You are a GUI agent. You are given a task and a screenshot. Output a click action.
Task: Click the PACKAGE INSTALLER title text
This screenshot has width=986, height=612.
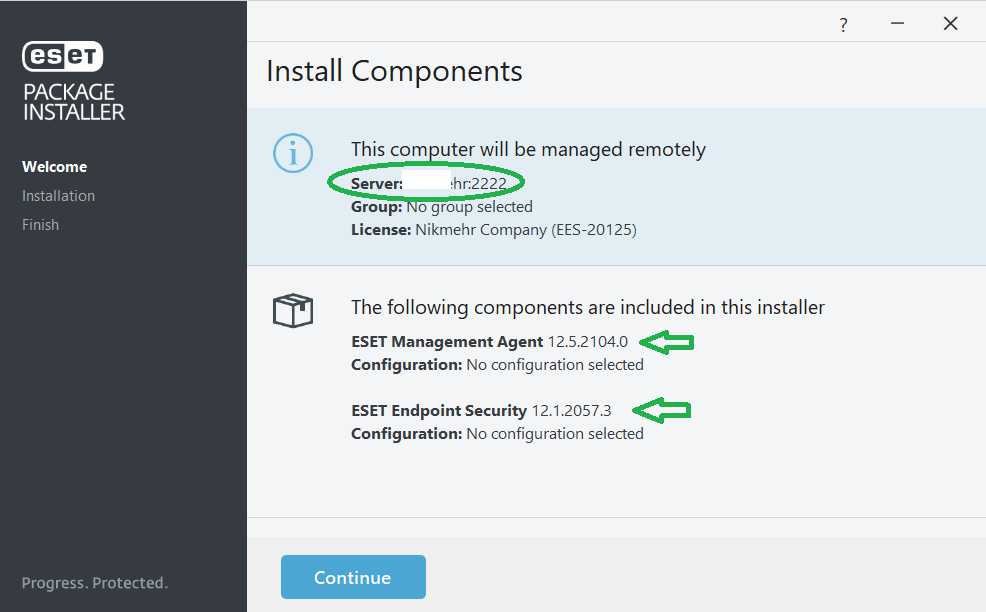tap(74, 102)
